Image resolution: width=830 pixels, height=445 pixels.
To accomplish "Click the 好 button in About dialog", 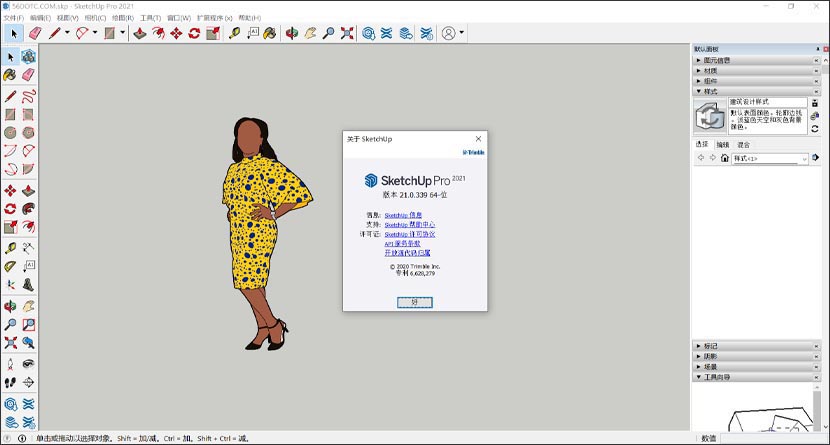I will pyautogui.click(x=414, y=301).
